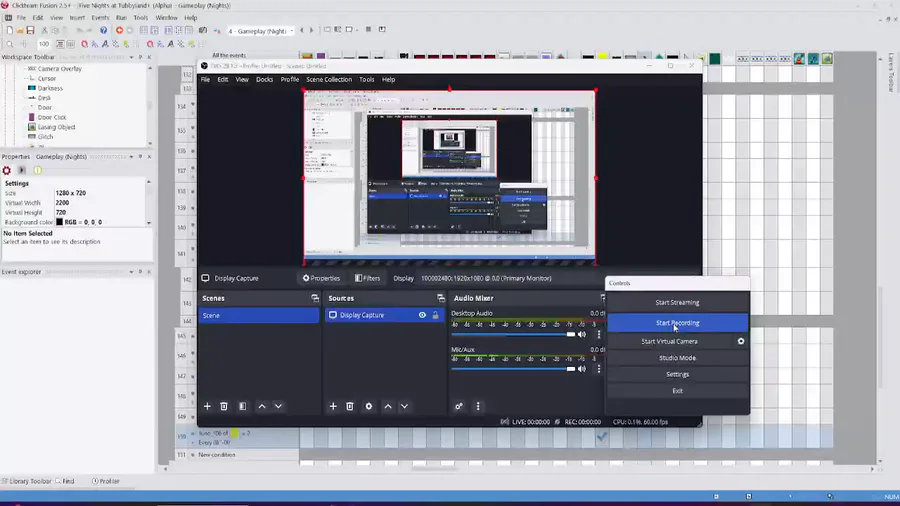Open OBS Settings button in Controls
The height and width of the screenshot is (506, 900).
pyautogui.click(x=677, y=375)
